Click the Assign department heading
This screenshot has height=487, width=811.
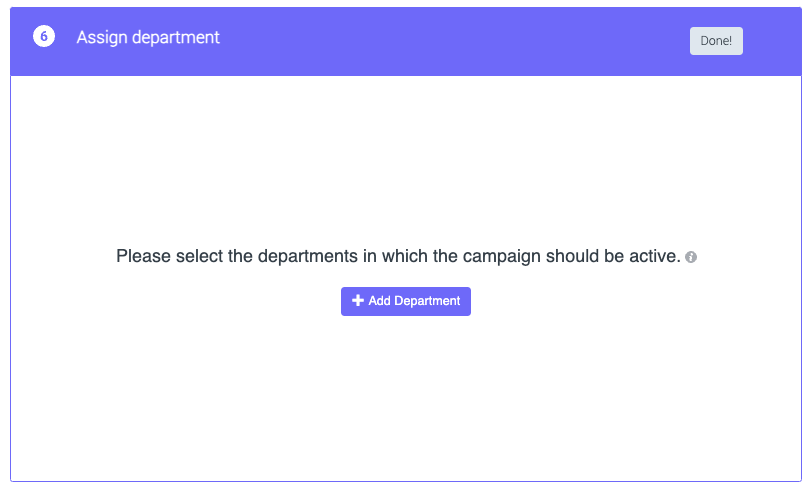point(148,37)
